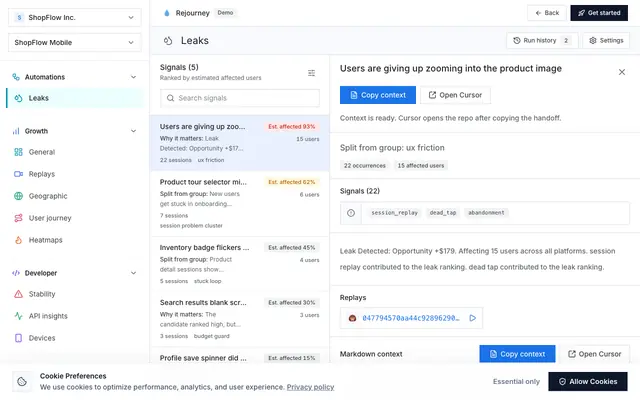The image size is (640, 400).
Task: Click the Search signals field
Action: (x=240, y=98)
